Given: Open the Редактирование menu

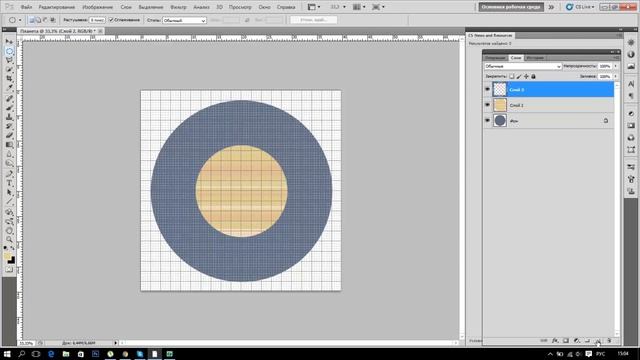Looking at the screenshot, I should pos(57,7).
